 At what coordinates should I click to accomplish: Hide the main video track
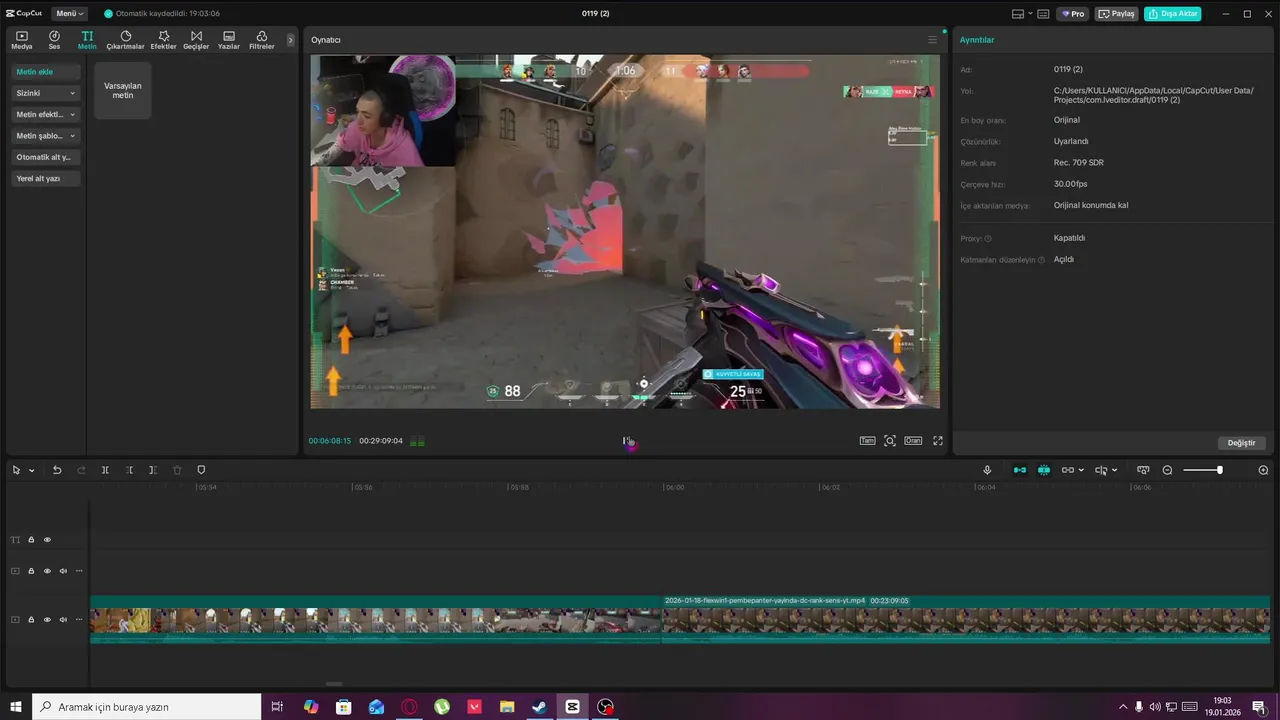[47, 620]
